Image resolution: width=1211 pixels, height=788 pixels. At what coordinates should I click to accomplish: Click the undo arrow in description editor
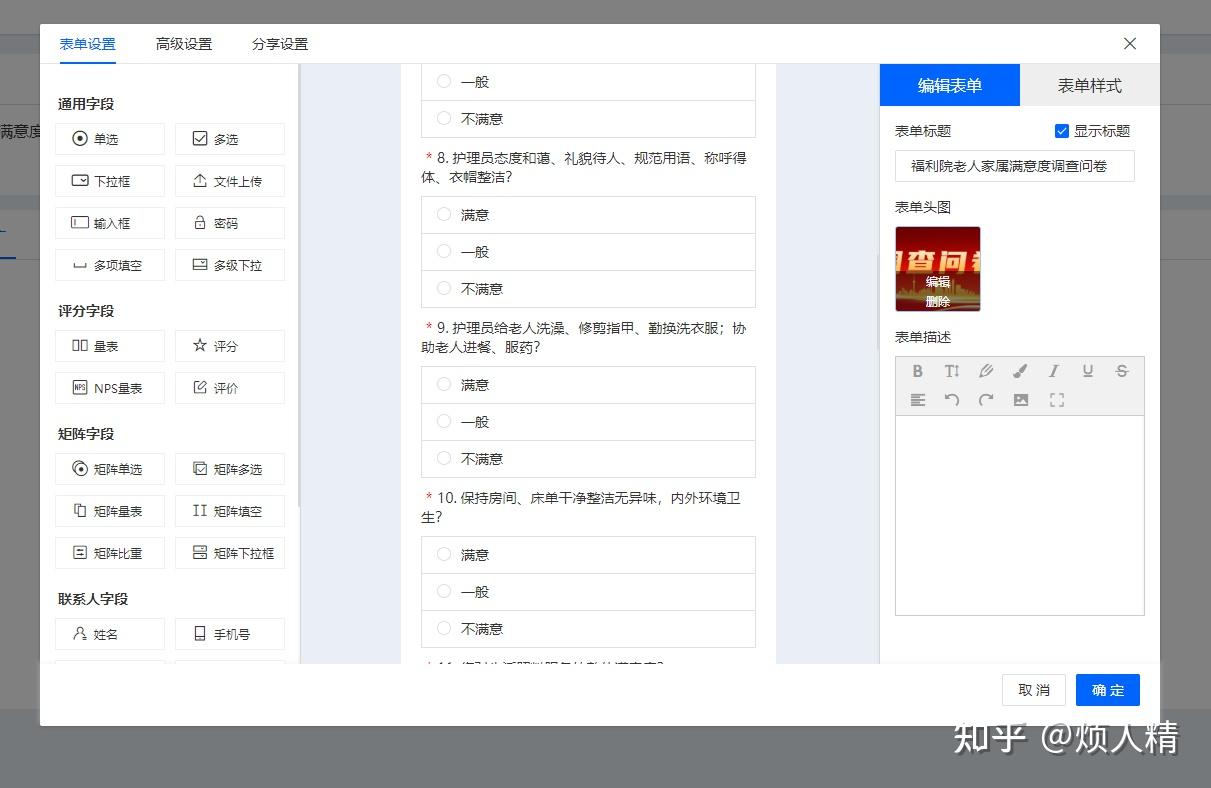[x=952, y=400]
